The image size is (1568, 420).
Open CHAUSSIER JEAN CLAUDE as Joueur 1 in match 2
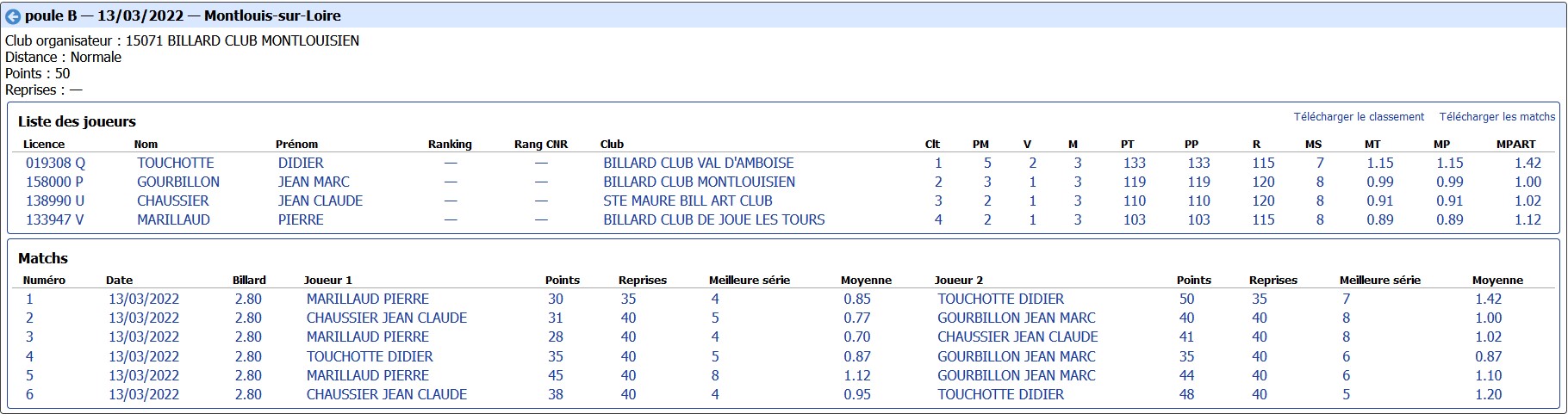pyautogui.click(x=387, y=318)
